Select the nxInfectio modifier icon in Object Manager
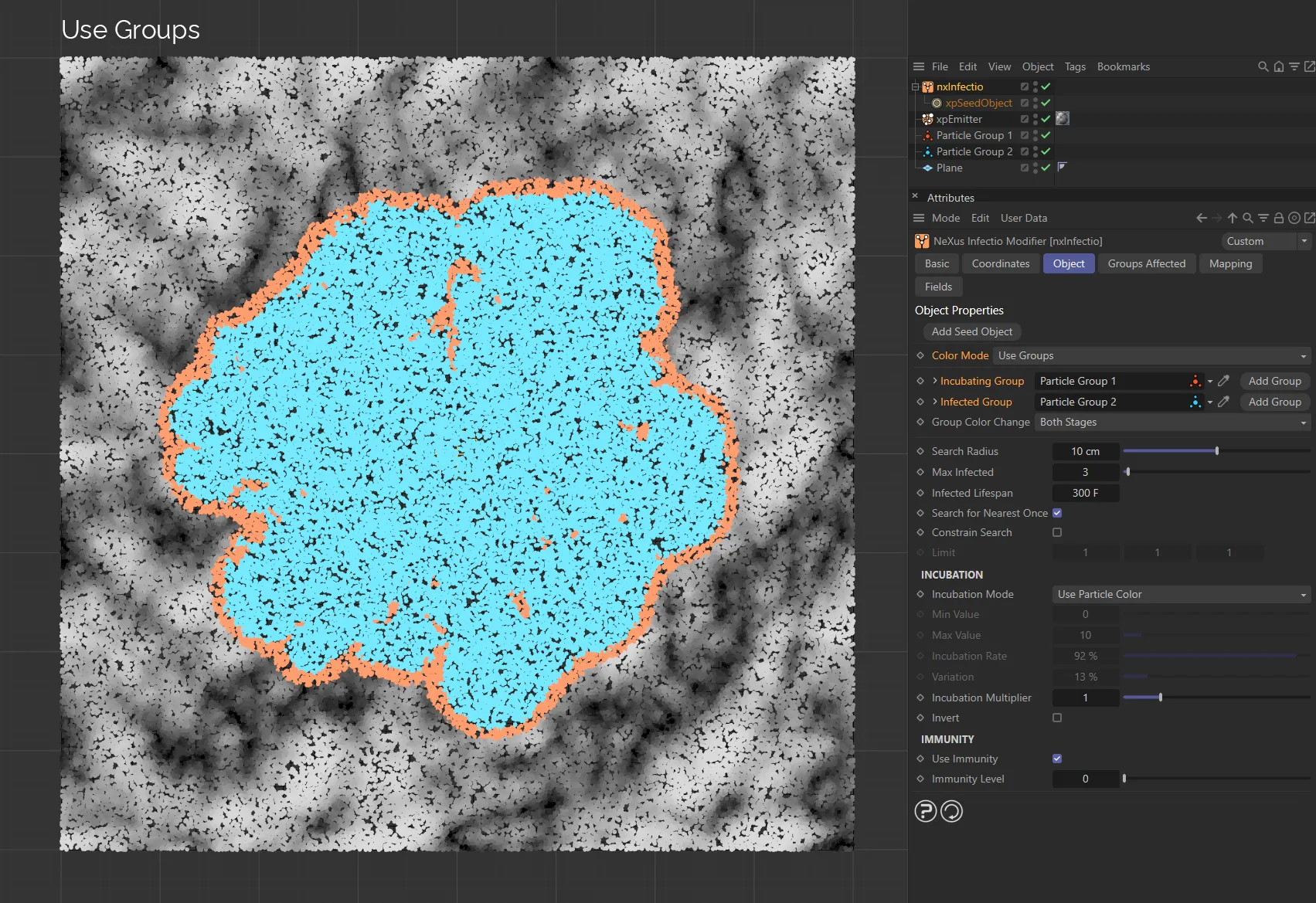The width and height of the screenshot is (1316, 903). (927, 87)
